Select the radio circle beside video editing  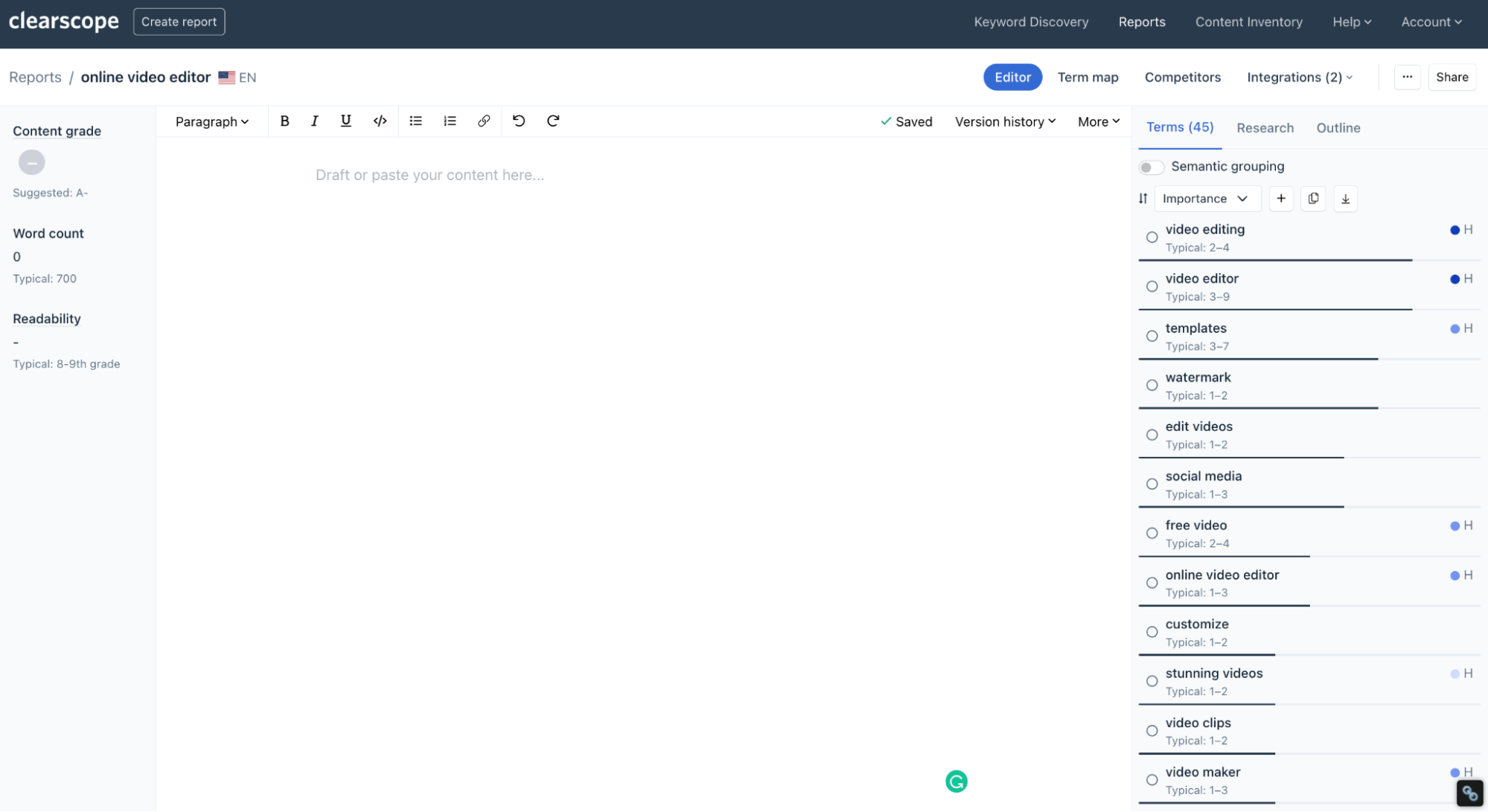pos(1152,237)
